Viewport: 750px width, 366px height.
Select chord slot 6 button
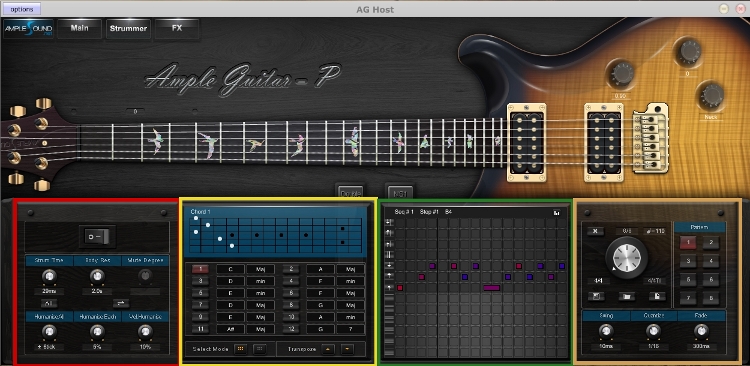click(x=291, y=293)
